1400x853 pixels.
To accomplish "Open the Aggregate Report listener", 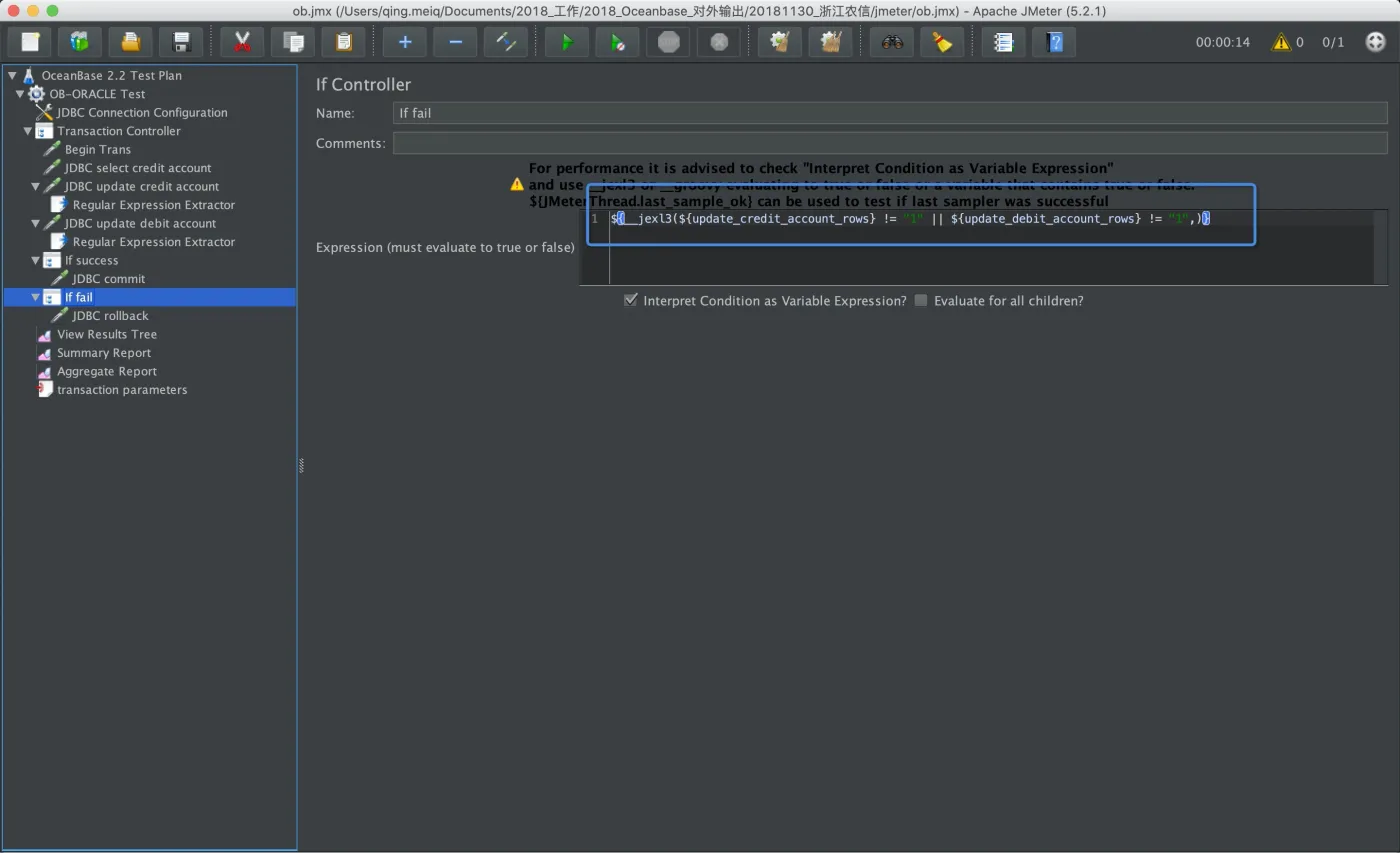I will coord(106,371).
